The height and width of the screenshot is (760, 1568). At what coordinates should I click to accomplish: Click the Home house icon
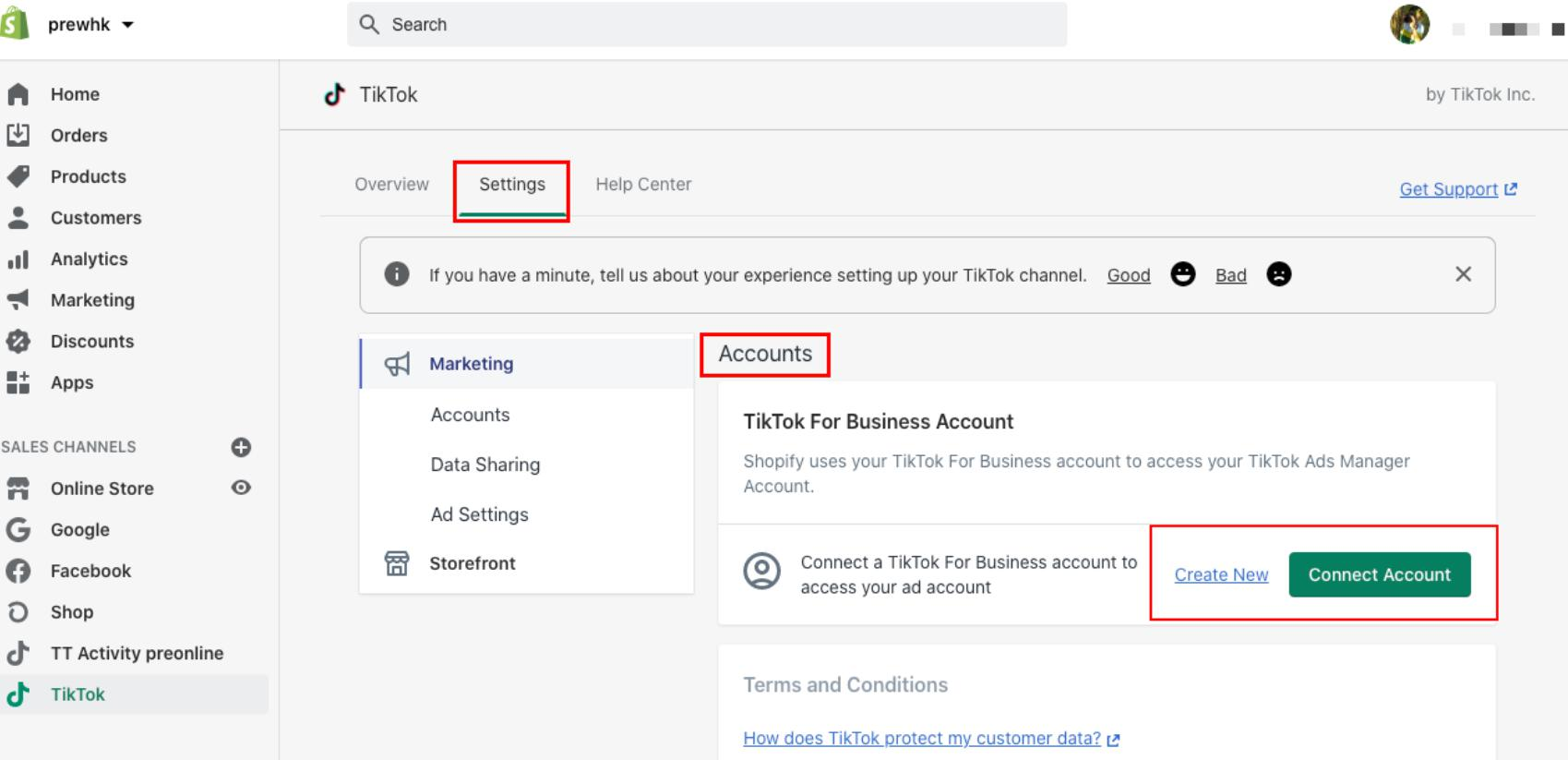pyautogui.click(x=18, y=94)
